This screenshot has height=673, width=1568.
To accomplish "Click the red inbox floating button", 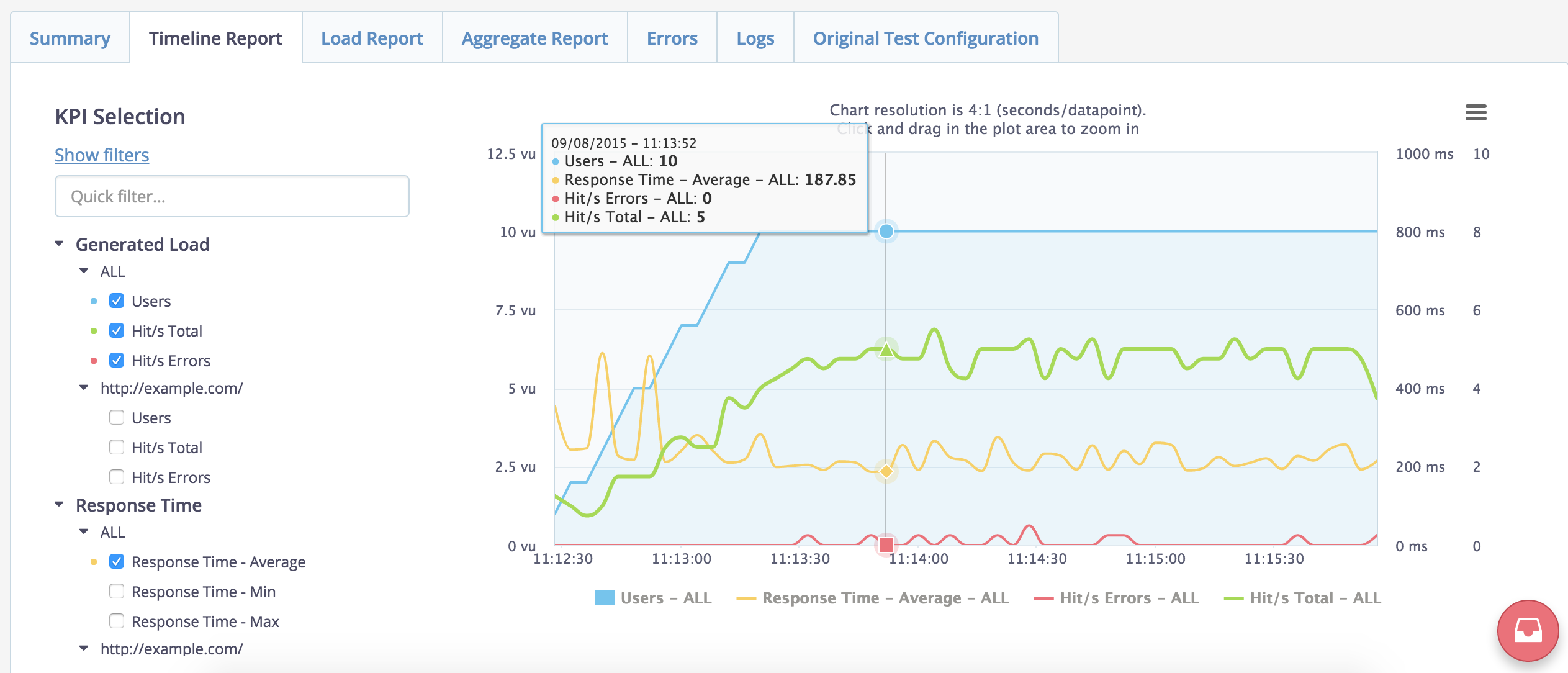I will pyautogui.click(x=1528, y=630).
